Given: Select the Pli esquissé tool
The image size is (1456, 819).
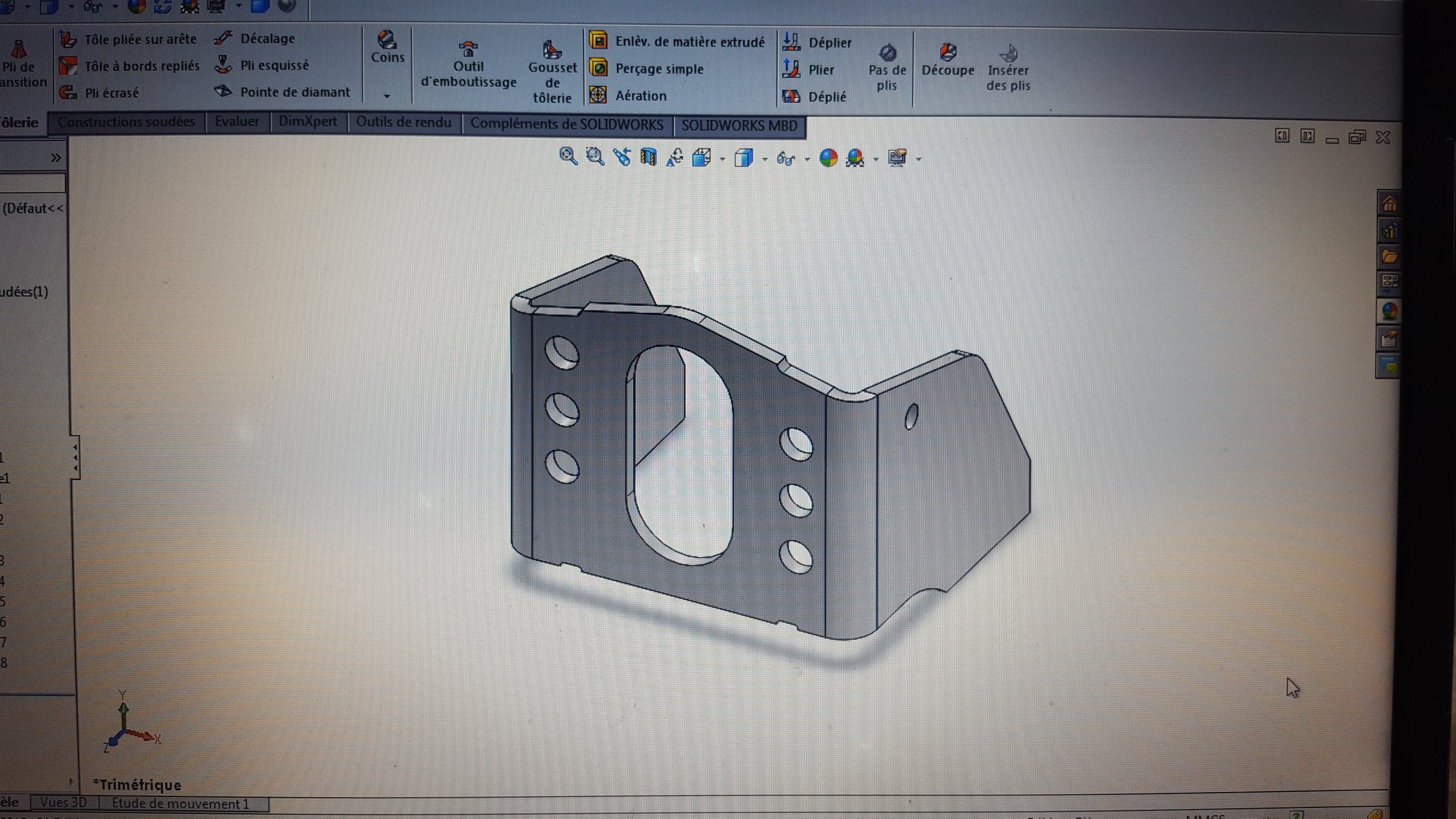Looking at the screenshot, I should click(262, 65).
